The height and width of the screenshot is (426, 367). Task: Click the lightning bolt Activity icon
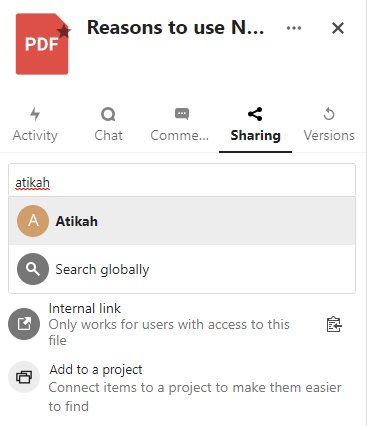click(x=35, y=114)
